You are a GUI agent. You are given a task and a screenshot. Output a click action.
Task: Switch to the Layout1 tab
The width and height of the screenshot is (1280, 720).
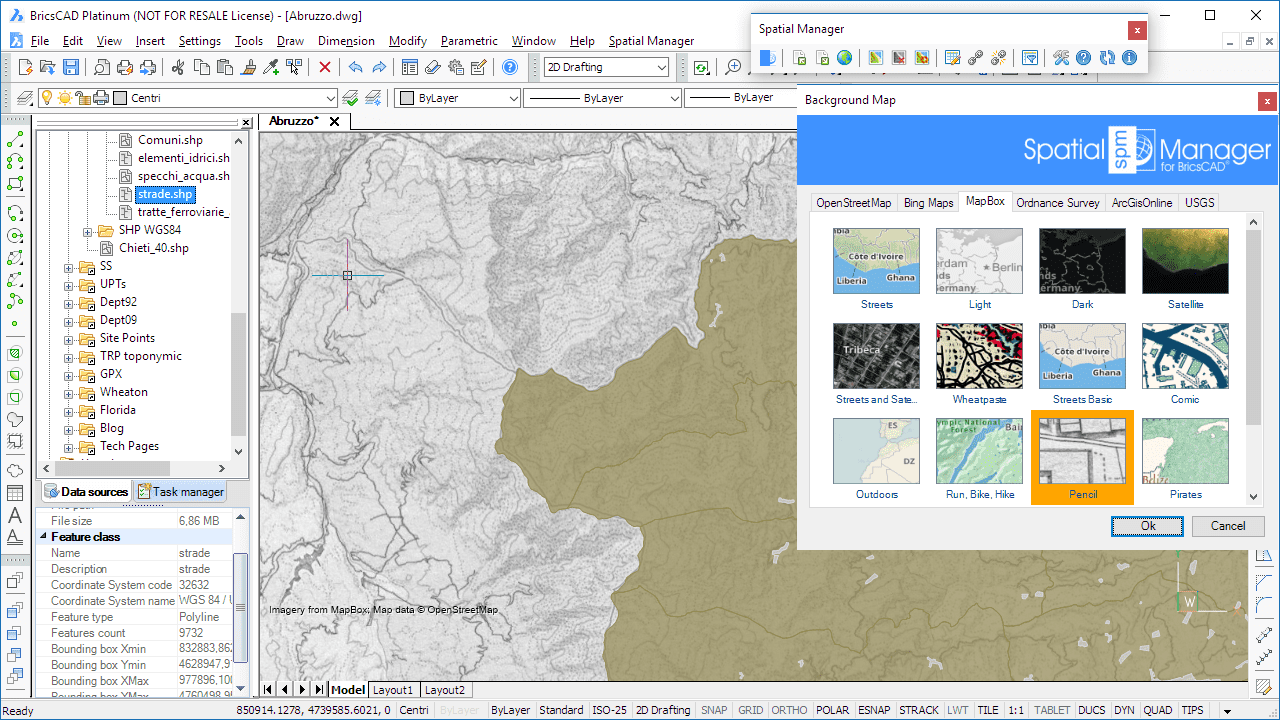coord(393,690)
